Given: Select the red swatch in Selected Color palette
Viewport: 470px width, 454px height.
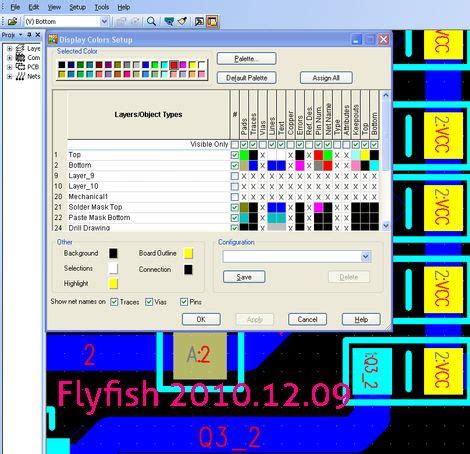Looking at the screenshot, I should [x=174, y=65].
